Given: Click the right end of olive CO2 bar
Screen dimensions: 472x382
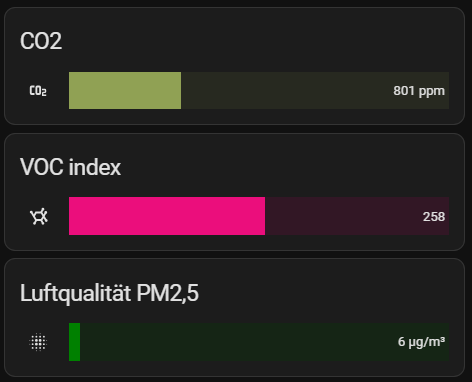Looking at the screenshot, I should click(178, 90).
